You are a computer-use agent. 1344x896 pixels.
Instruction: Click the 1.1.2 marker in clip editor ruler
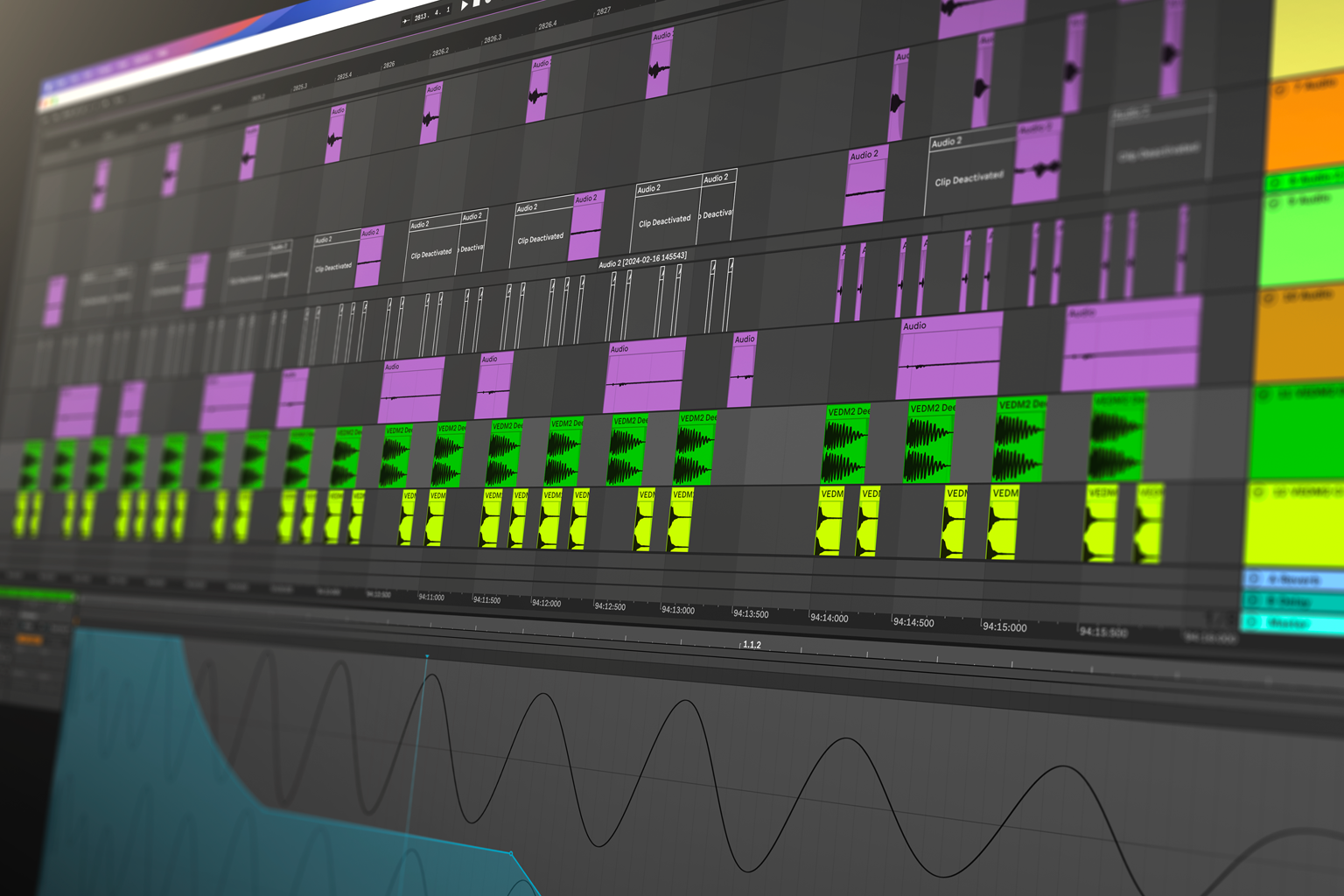752,645
